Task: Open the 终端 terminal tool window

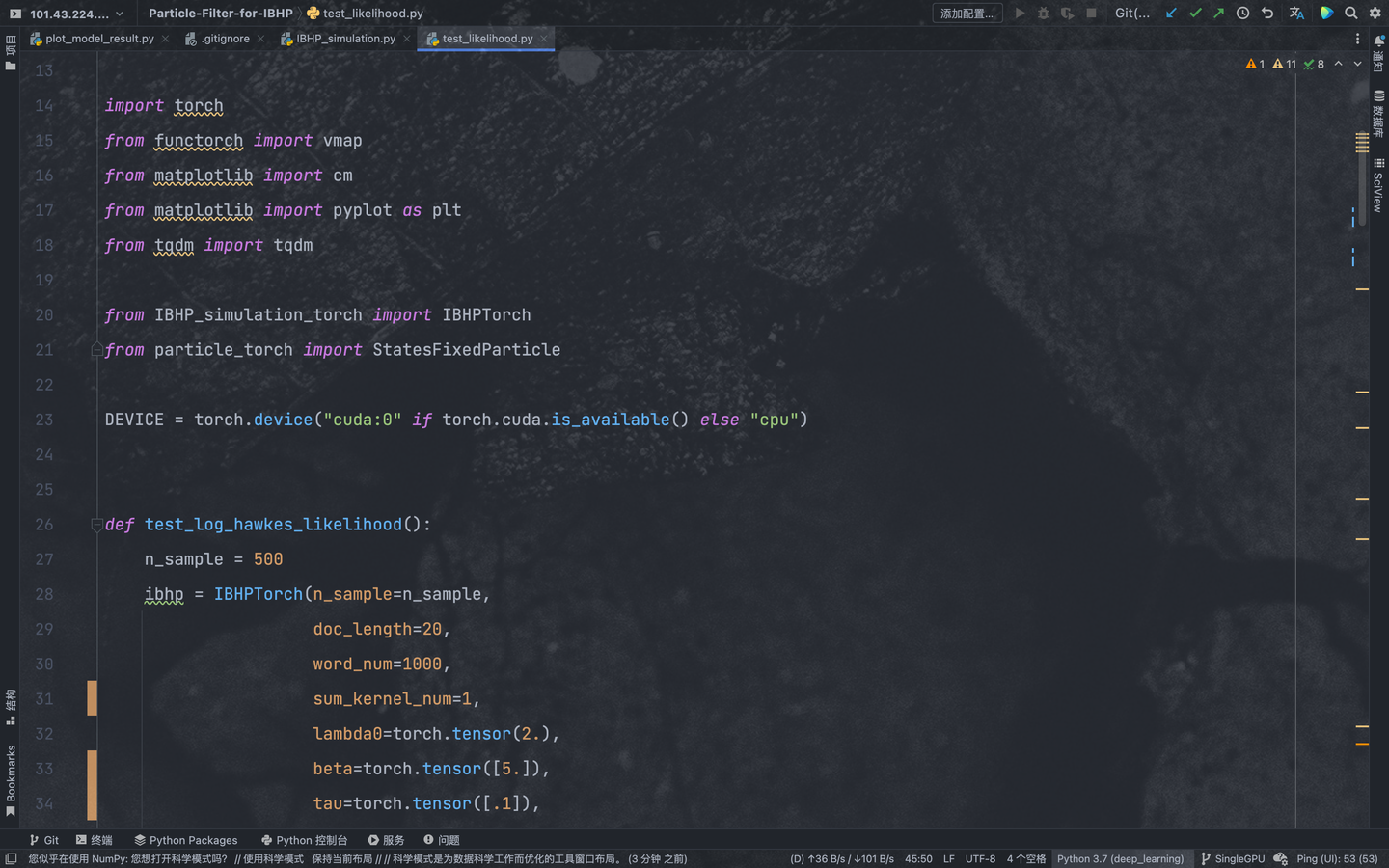Action: click(x=94, y=840)
